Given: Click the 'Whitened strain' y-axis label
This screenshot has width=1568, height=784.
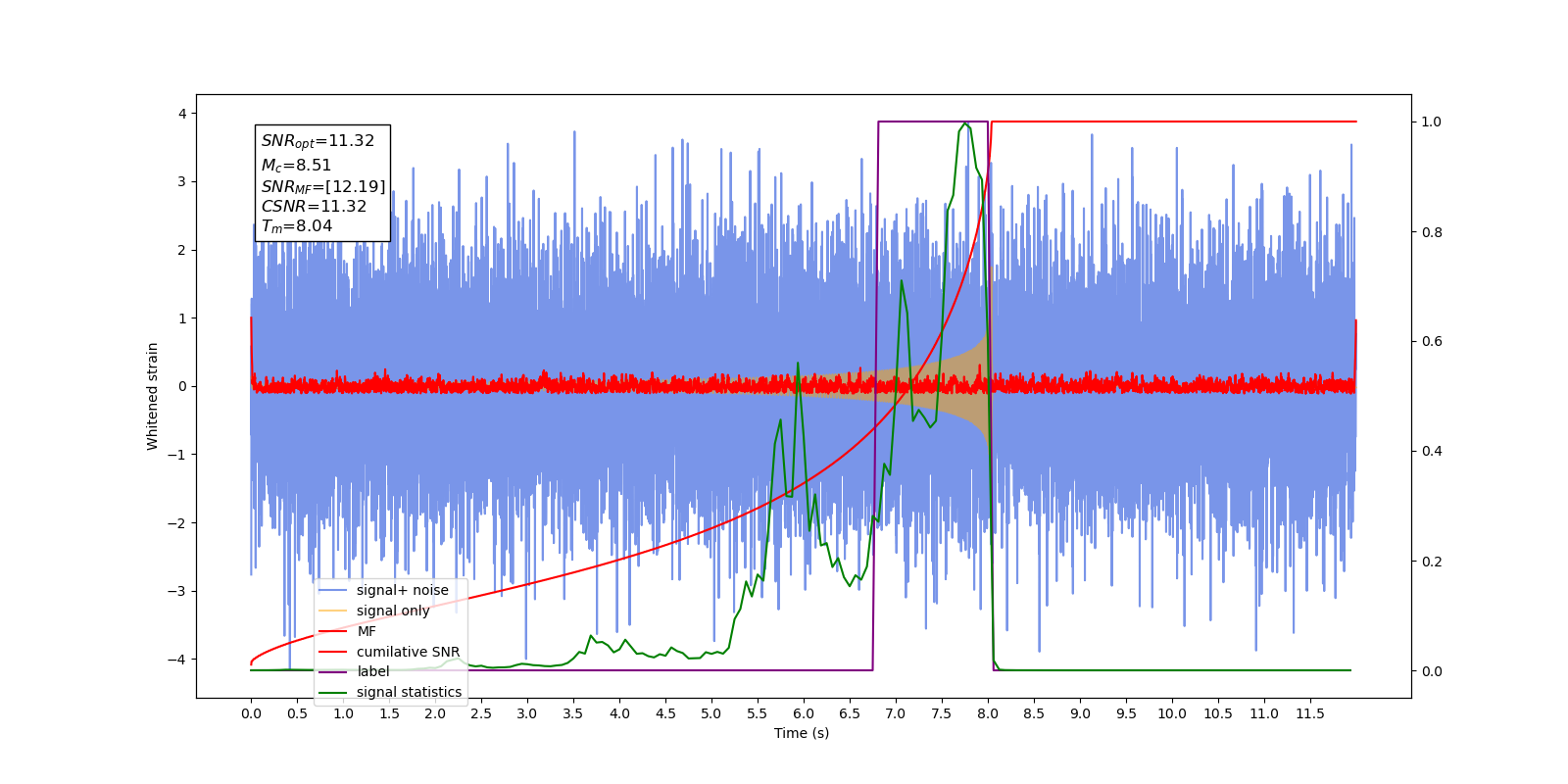Looking at the screenshot, I should click(x=152, y=396).
